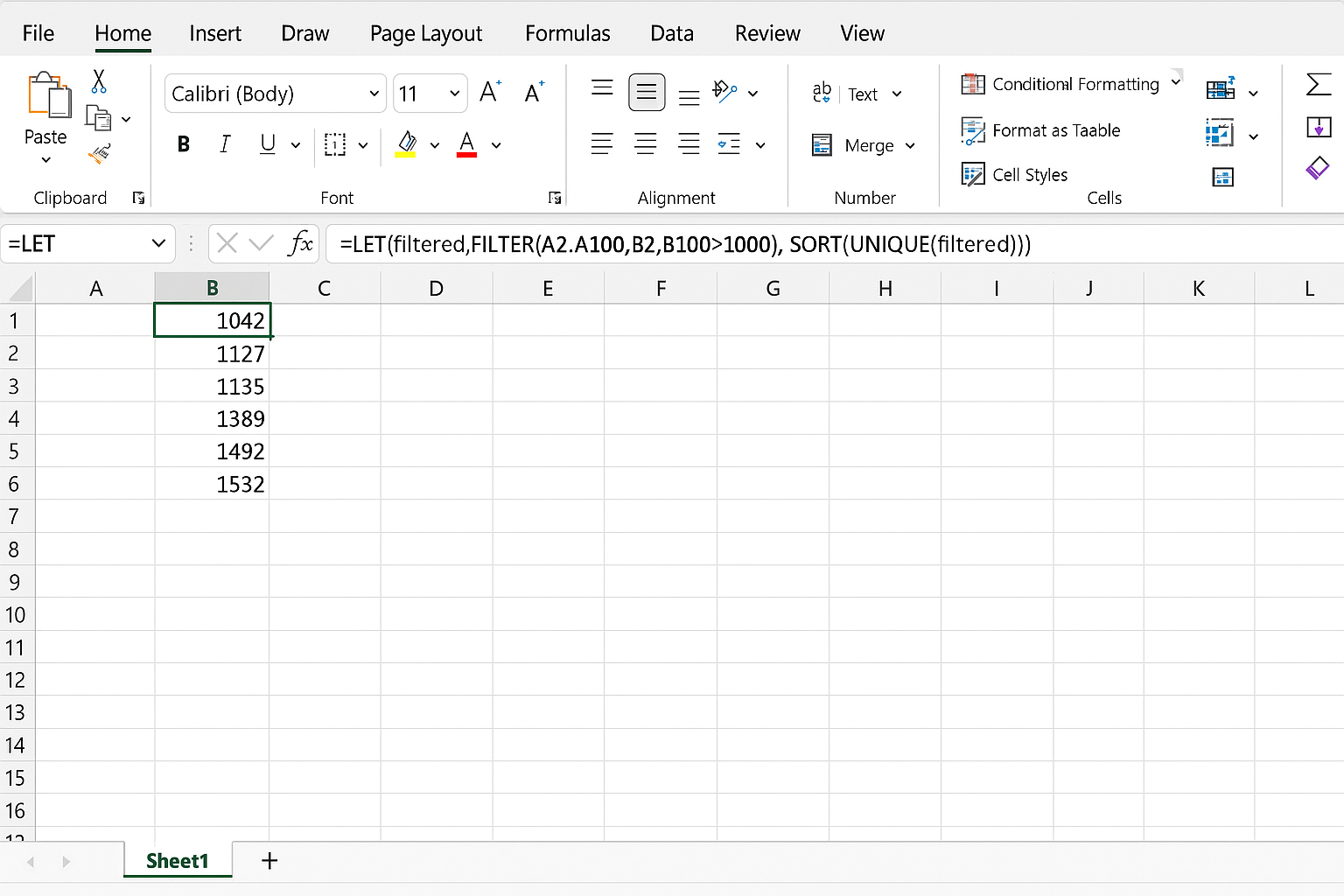This screenshot has height=896, width=1344.
Task: Apply the red font color
Action: [x=467, y=144]
